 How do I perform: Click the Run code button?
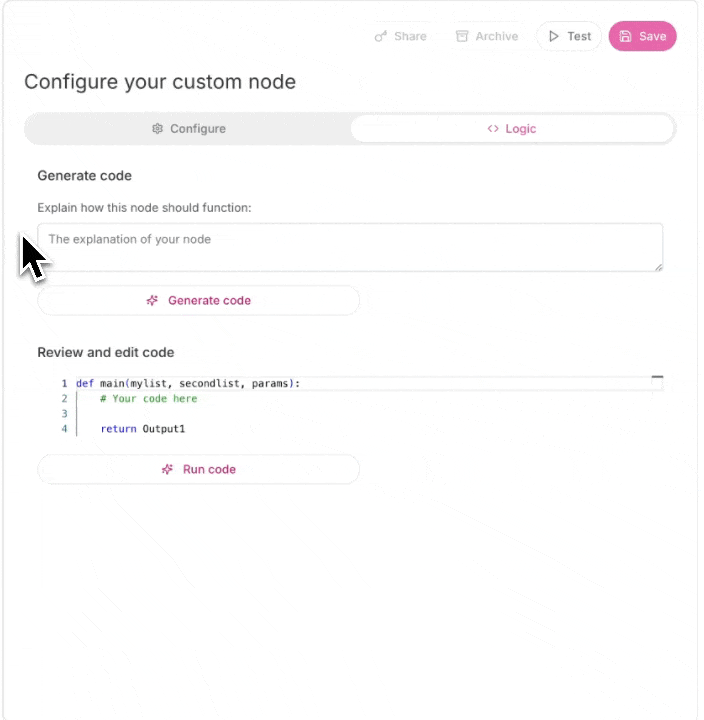coord(198,469)
